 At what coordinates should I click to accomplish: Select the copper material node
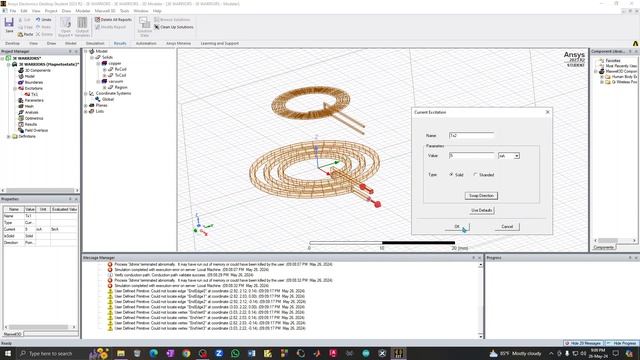pyautogui.click(x=111, y=63)
